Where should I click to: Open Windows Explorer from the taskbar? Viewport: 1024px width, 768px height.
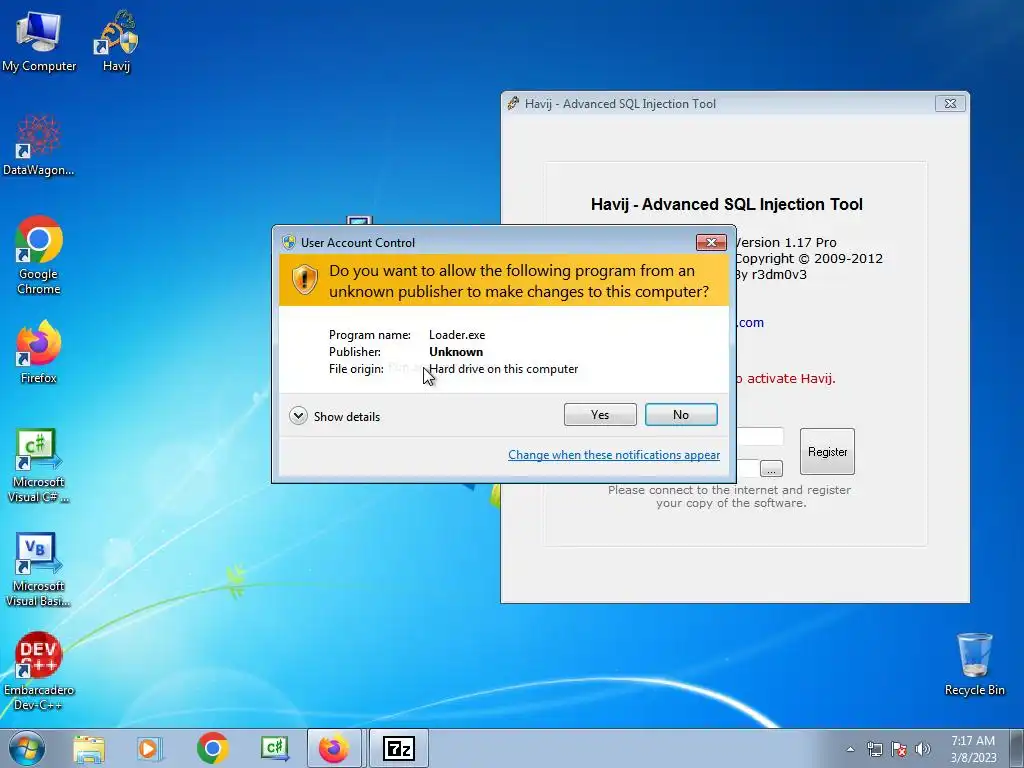pos(89,748)
